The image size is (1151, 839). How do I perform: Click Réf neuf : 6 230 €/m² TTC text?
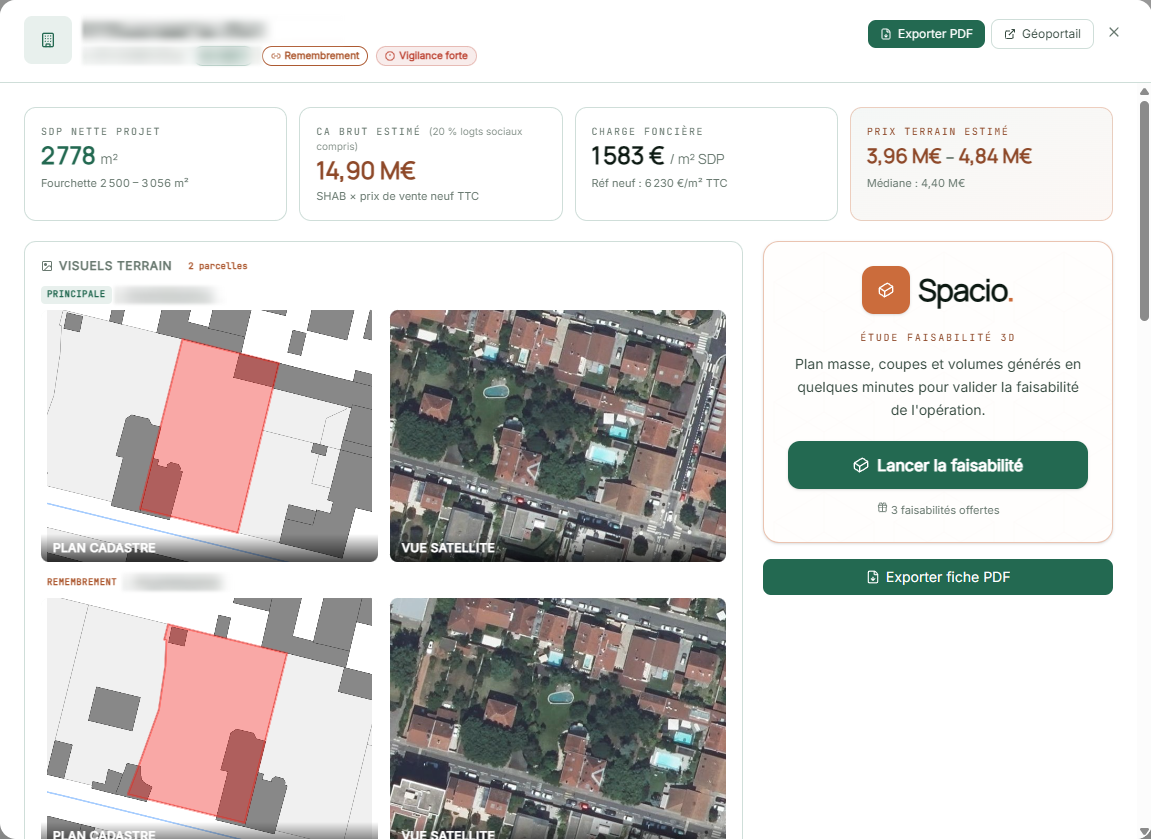pyautogui.click(x=659, y=184)
